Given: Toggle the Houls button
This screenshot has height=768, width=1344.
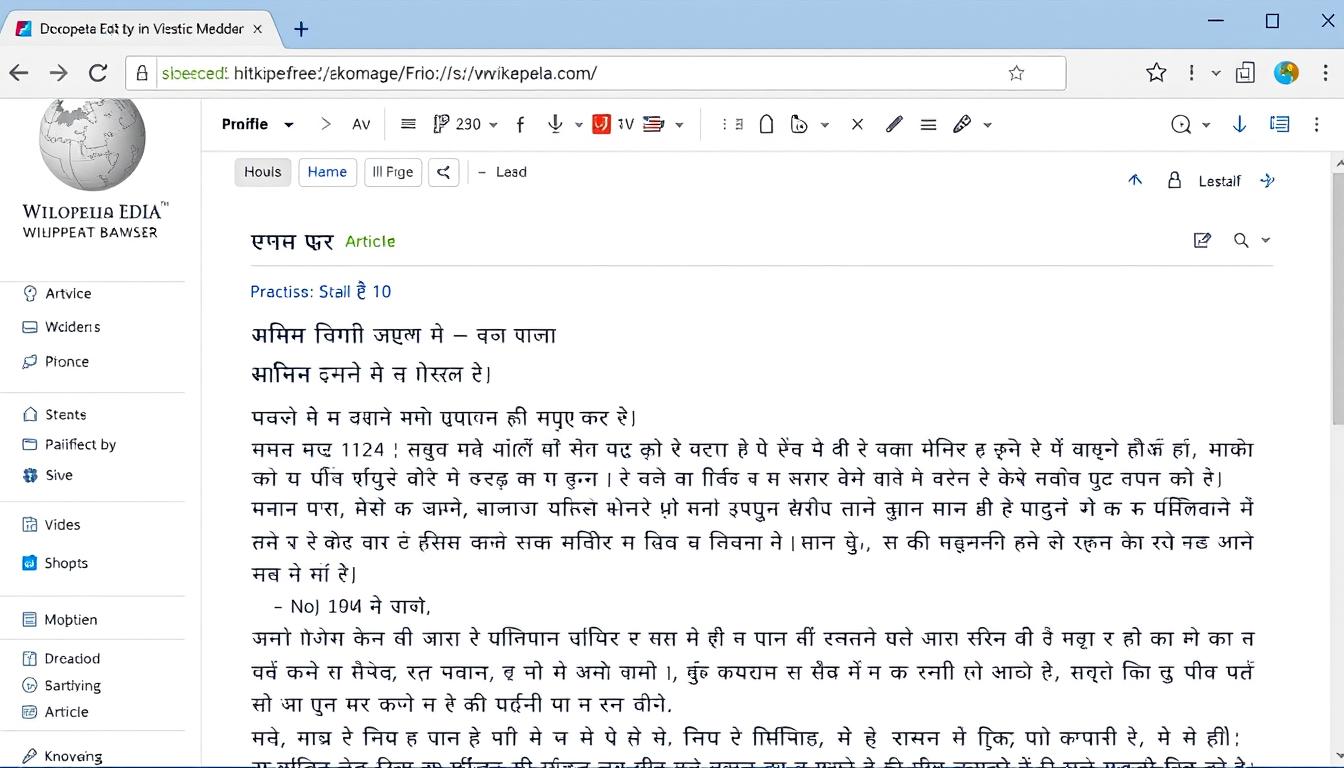Looking at the screenshot, I should coord(263,172).
